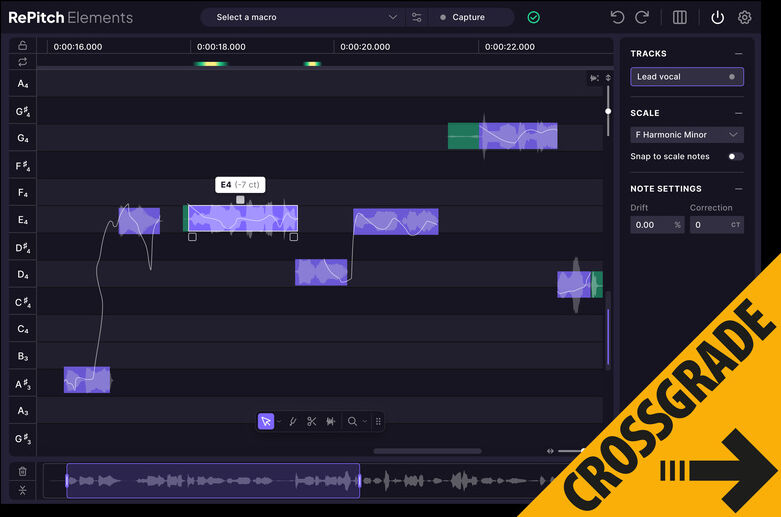The height and width of the screenshot is (517, 781).
Task: Click the 0:00:22.000 ruler mark
Action: coord(510,47)
